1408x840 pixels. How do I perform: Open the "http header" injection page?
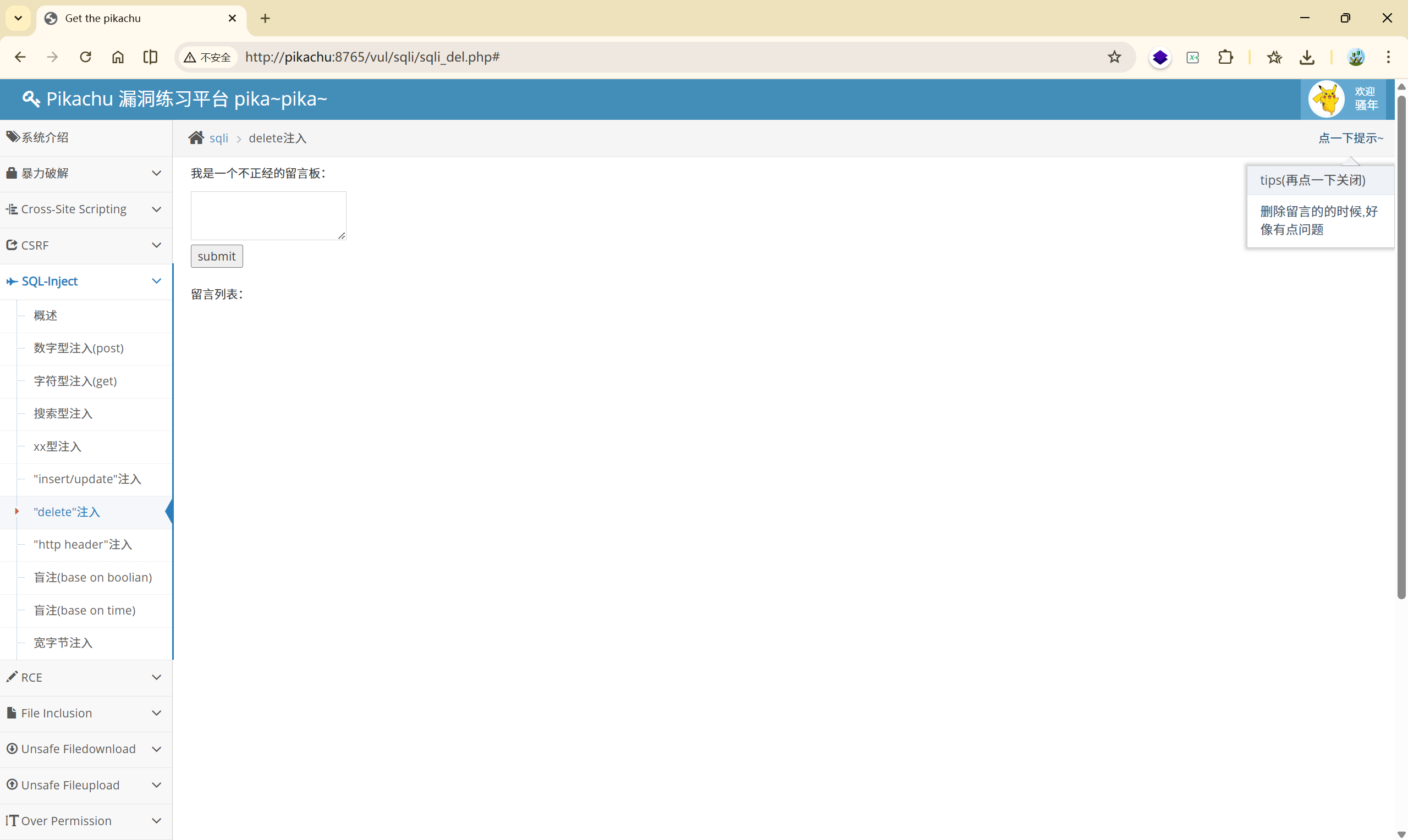tap(82, 545)
